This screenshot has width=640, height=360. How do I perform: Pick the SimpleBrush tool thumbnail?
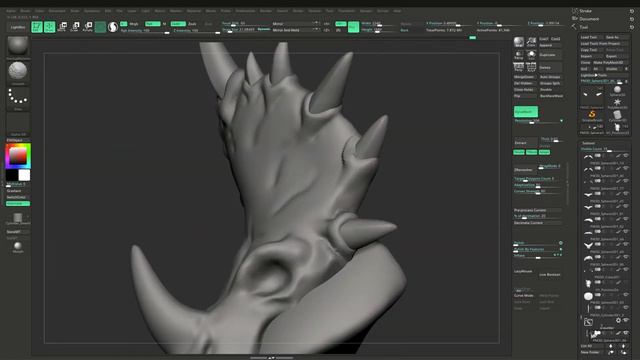592,116
